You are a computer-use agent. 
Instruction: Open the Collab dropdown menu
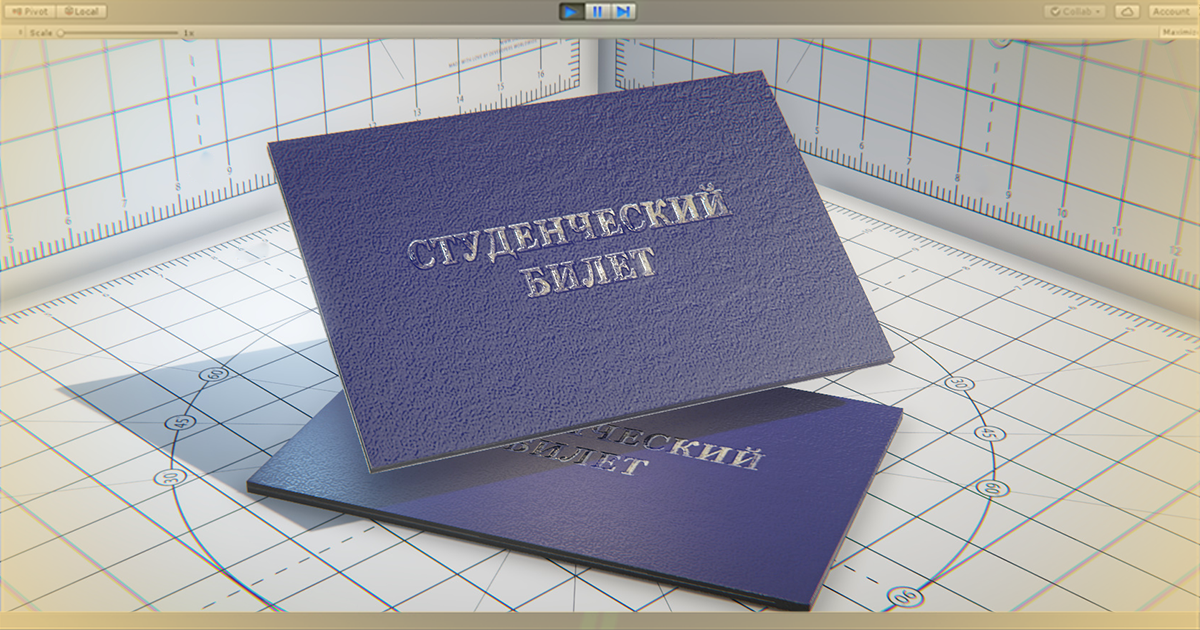pyautogui.click(x=1099, y=12)
